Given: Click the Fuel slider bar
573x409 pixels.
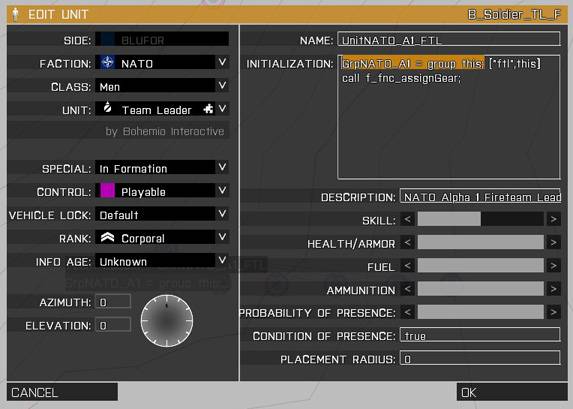Looking at the screenshot, I should pyautogui.click(x=481, y=266).
